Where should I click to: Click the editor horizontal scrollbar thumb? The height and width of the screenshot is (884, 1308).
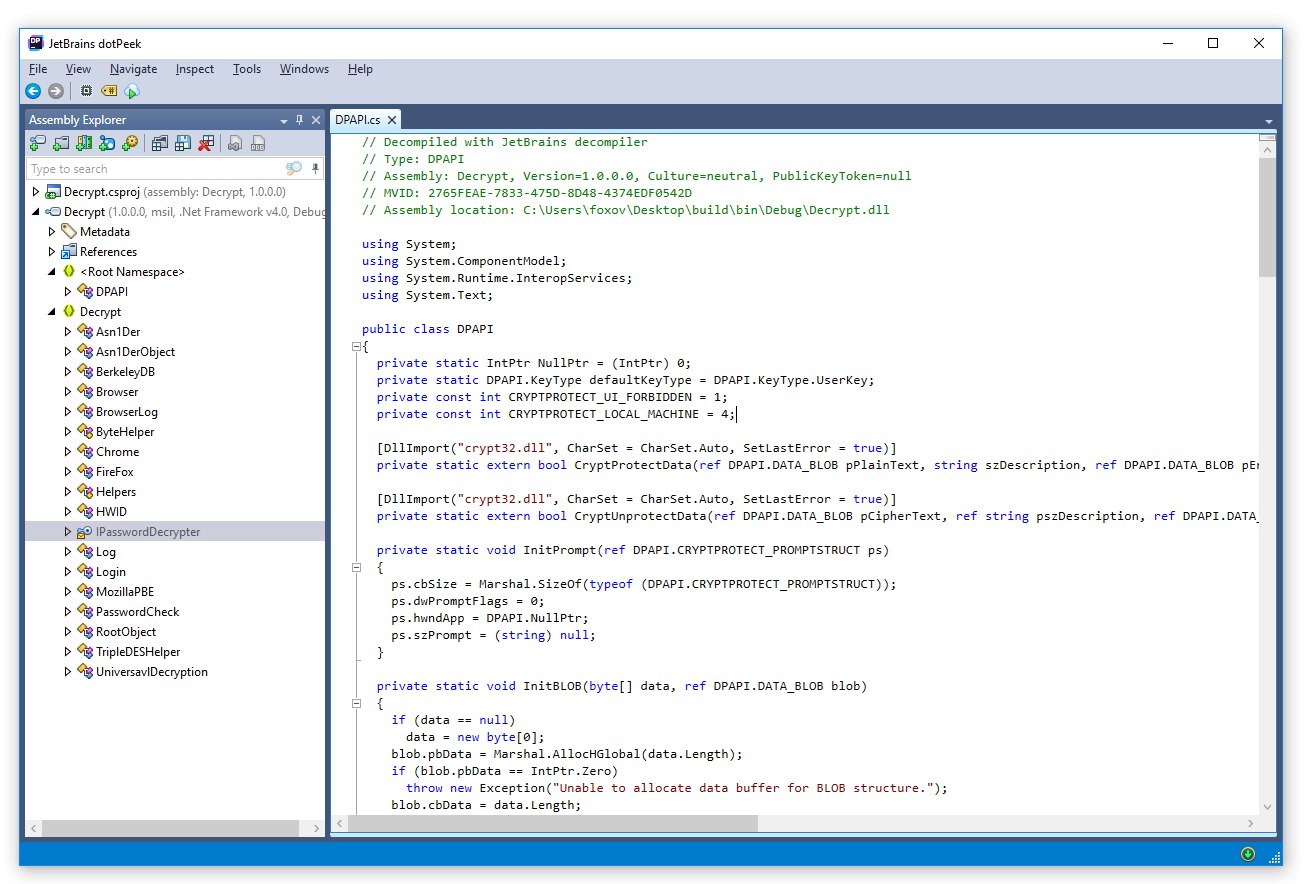553,824
